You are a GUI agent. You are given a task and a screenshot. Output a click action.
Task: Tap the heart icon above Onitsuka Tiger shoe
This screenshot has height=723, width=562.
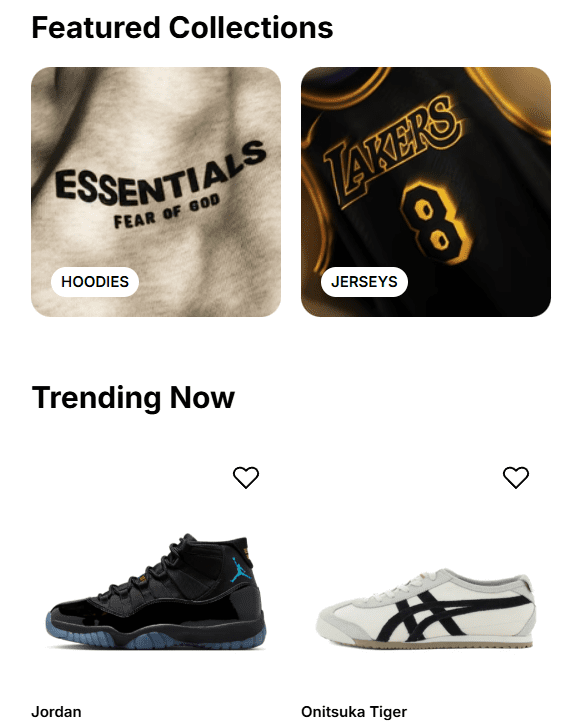(515, 477)
